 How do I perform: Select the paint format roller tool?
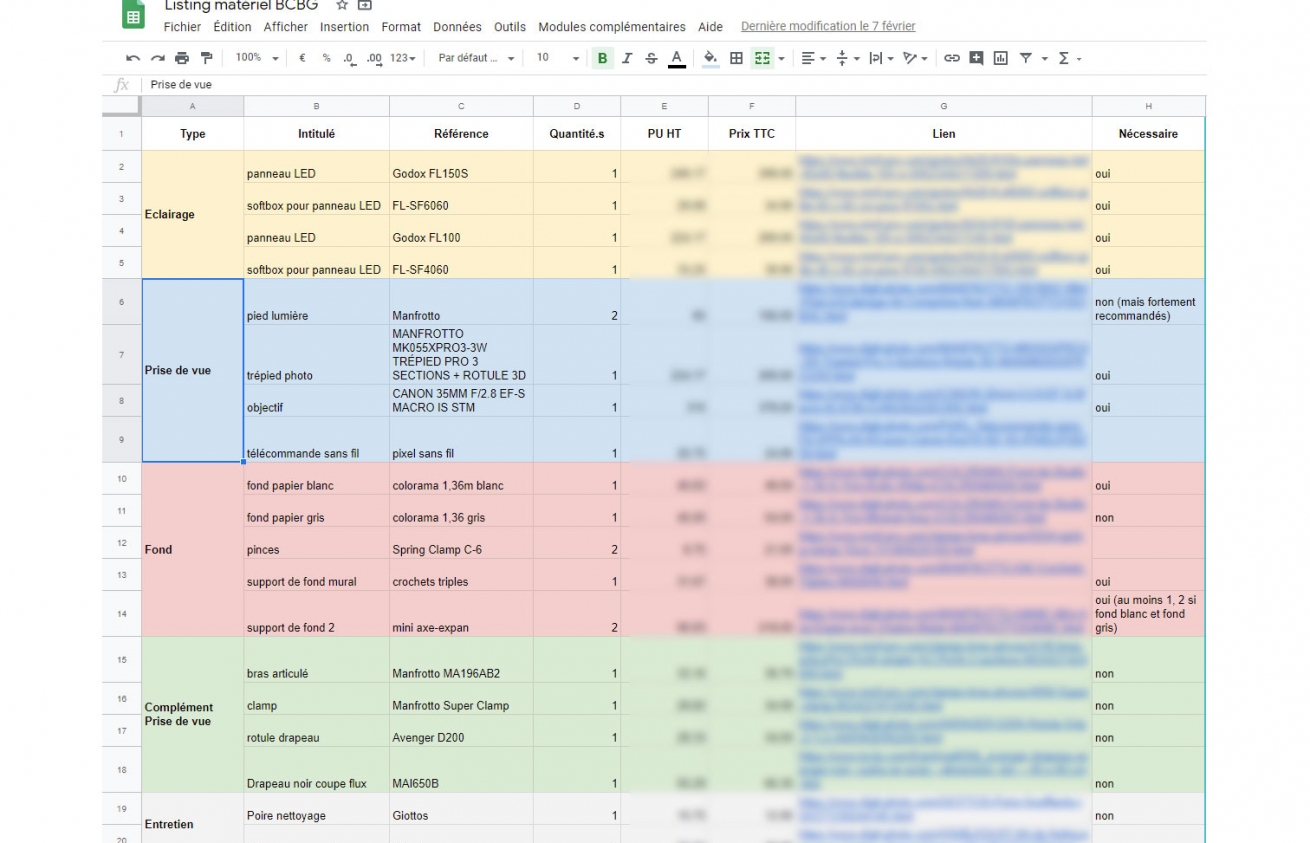207,58
